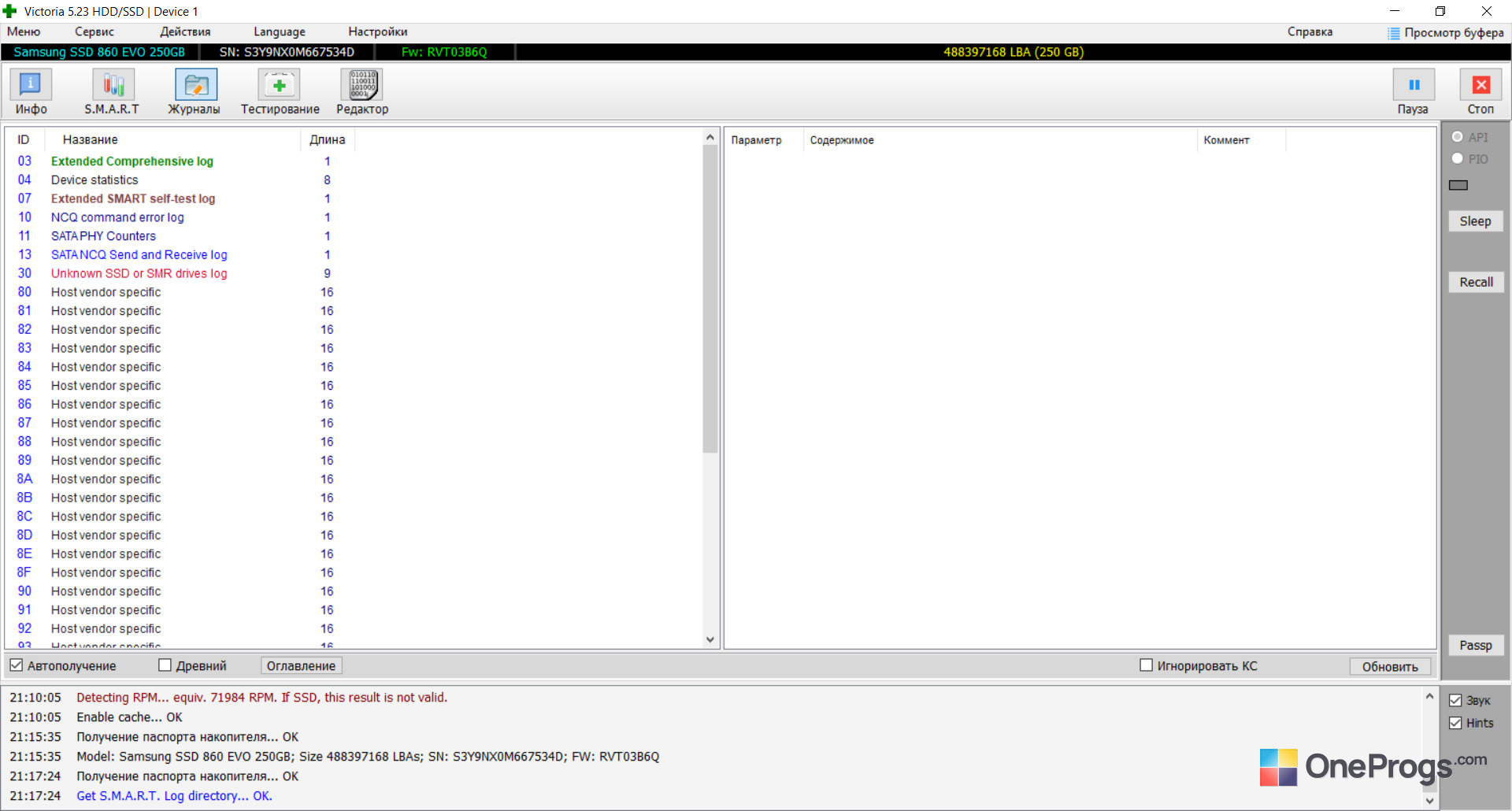Open the Инфо drive info panel
Viewport: 1512px width, 811px height.
(x=31, y=92)
